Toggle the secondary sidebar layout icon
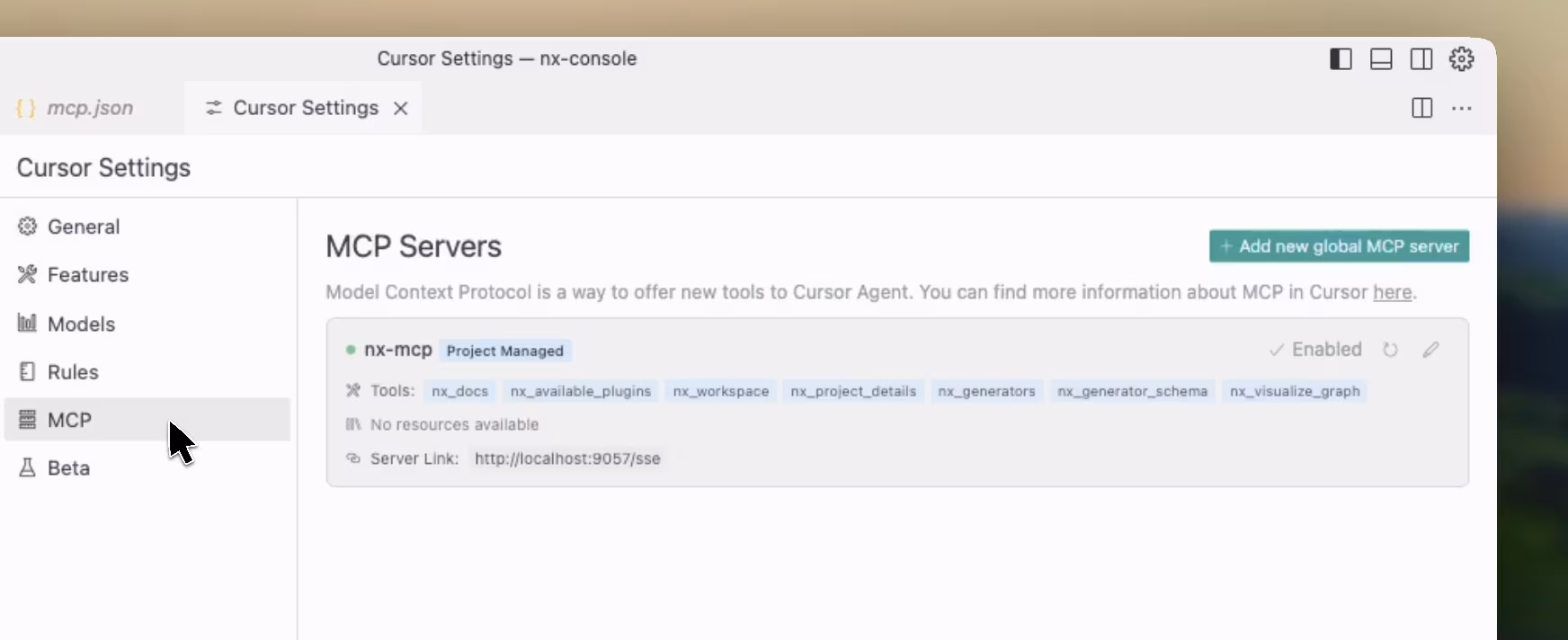 tap(1421, 59)
